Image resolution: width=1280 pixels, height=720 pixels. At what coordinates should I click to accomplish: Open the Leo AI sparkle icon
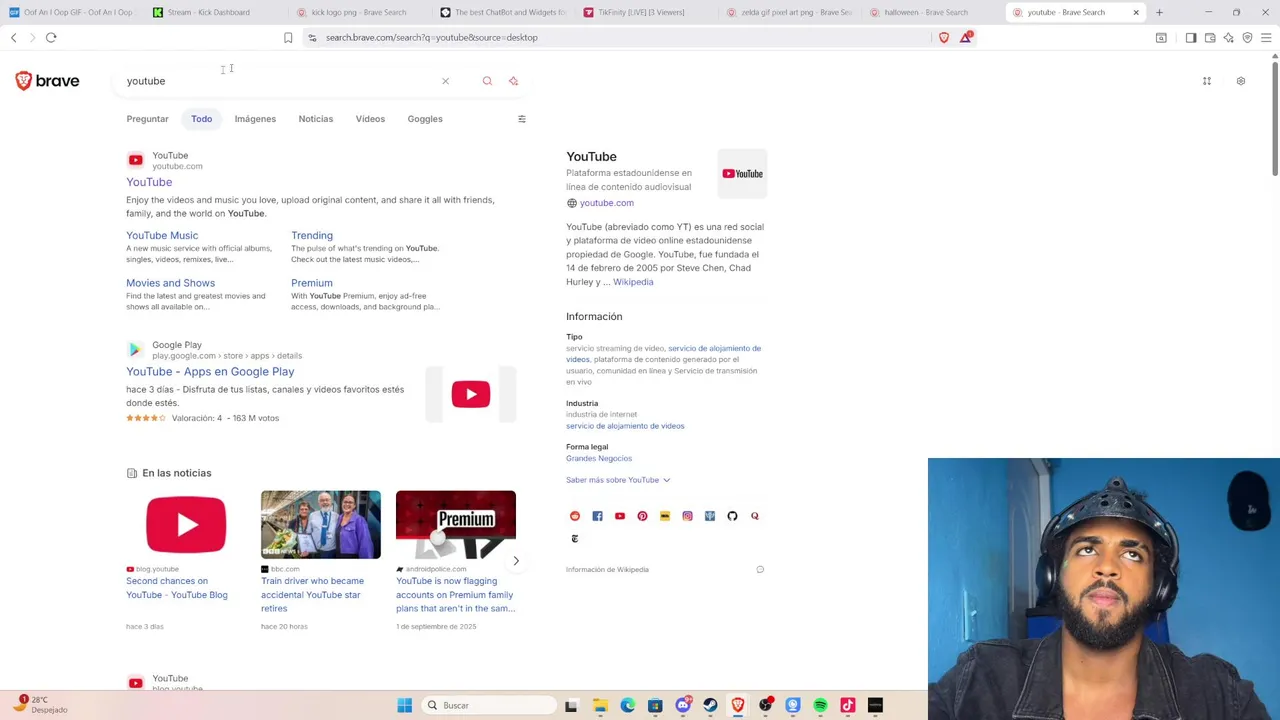[x=1229, y=38]
